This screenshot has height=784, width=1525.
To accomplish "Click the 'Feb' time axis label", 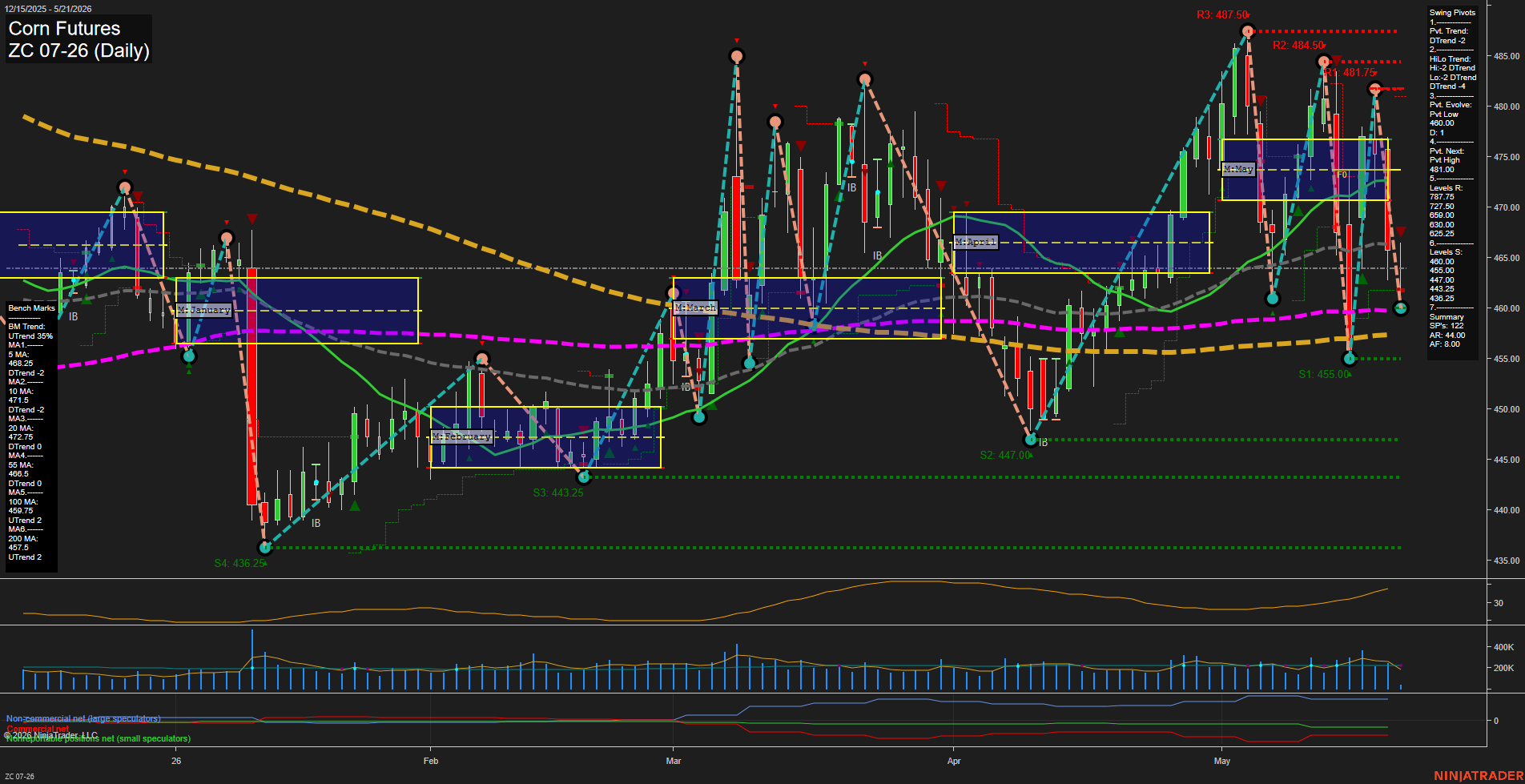I will tap(431, 761).
